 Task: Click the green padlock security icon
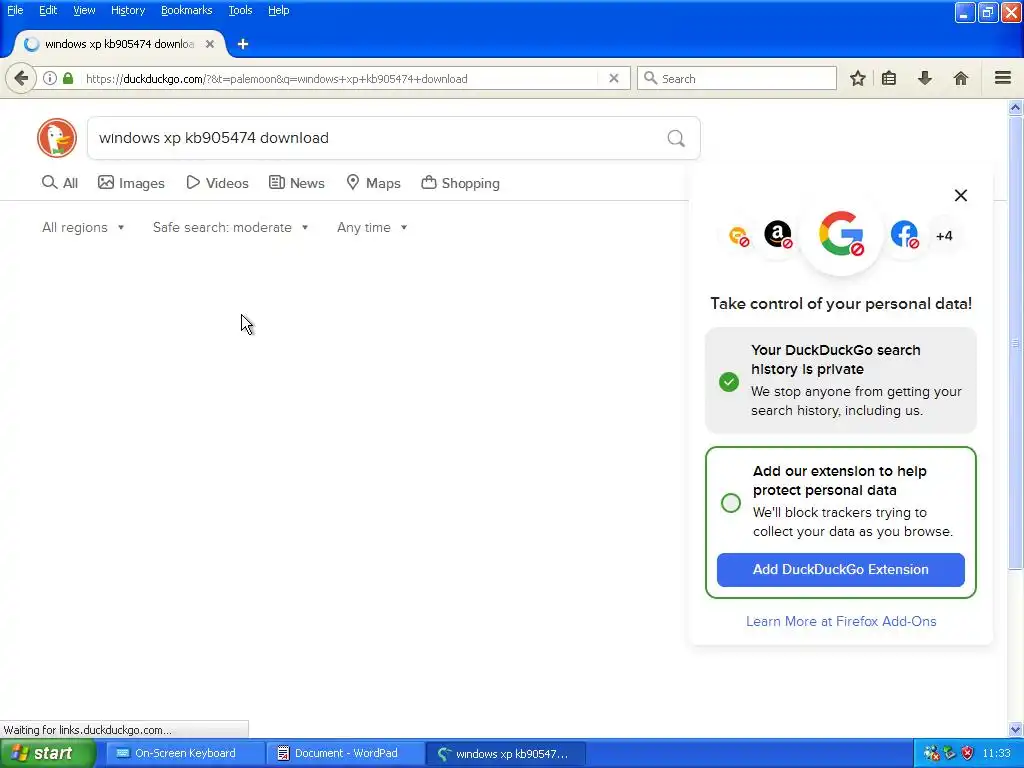pyautogui.click(x=68, y=78)
